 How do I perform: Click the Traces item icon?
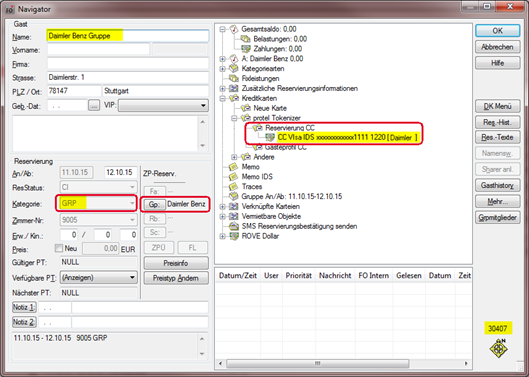coord(233,187)
